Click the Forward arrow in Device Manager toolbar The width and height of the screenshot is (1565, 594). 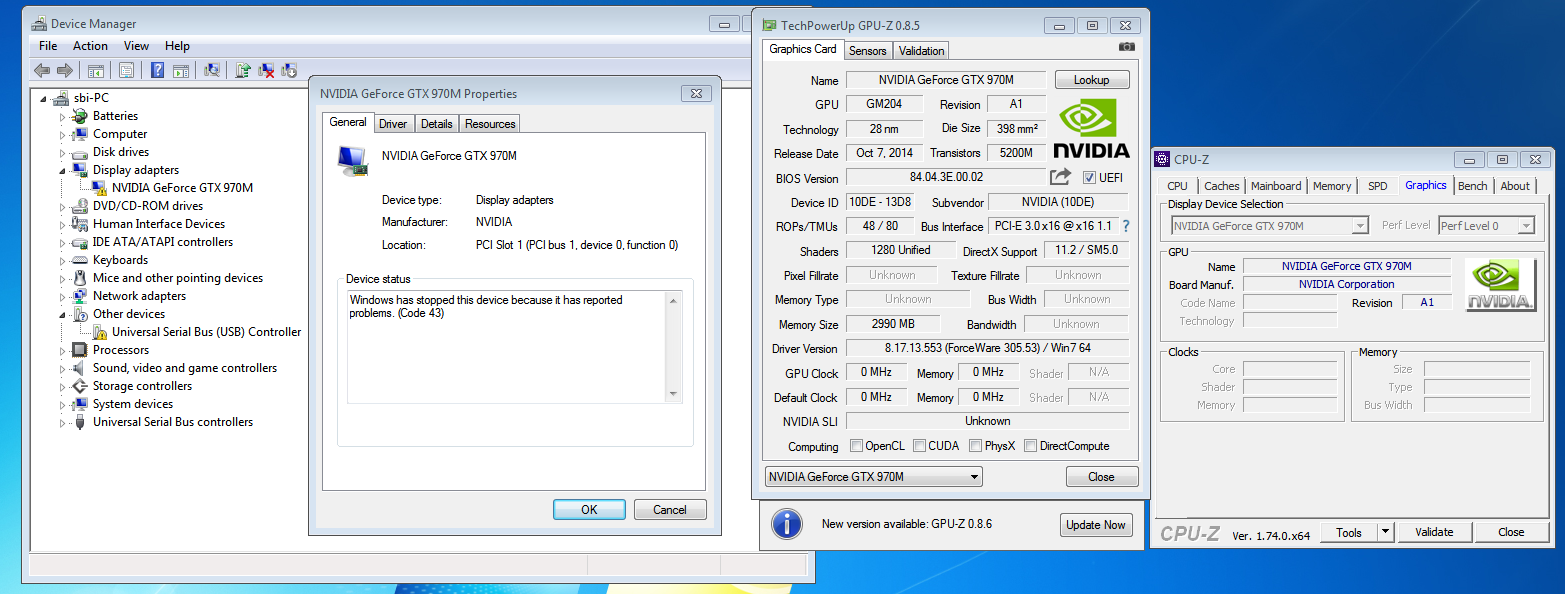click(65, 70)
